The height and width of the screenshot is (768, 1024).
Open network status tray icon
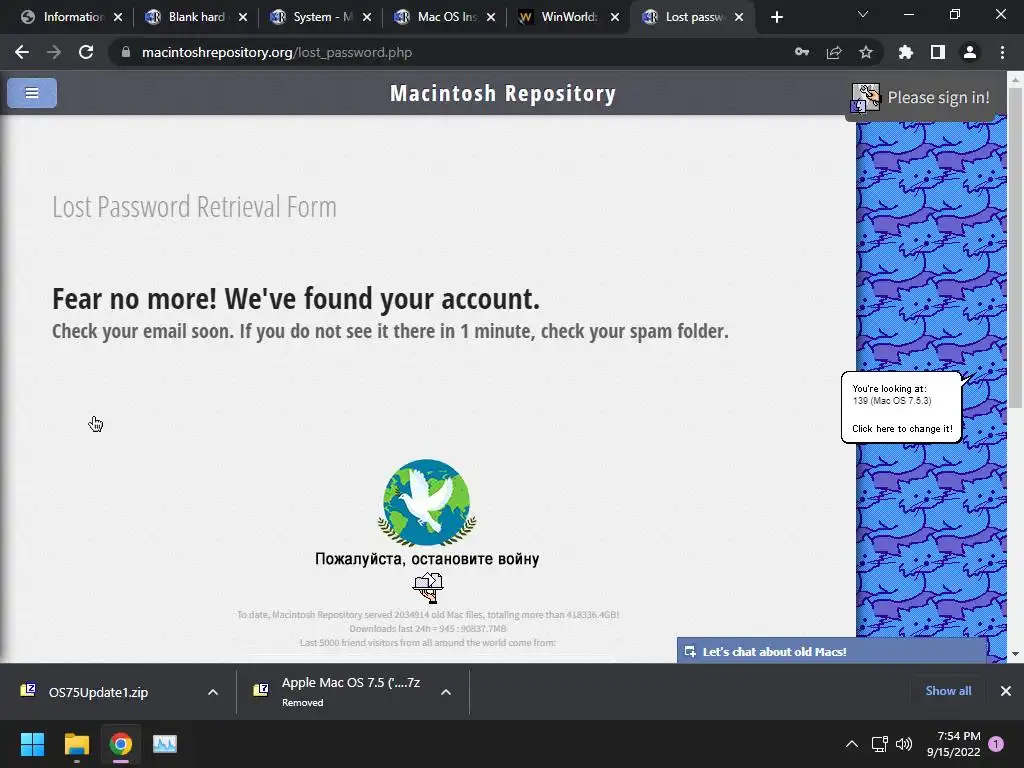pos(879,744)
